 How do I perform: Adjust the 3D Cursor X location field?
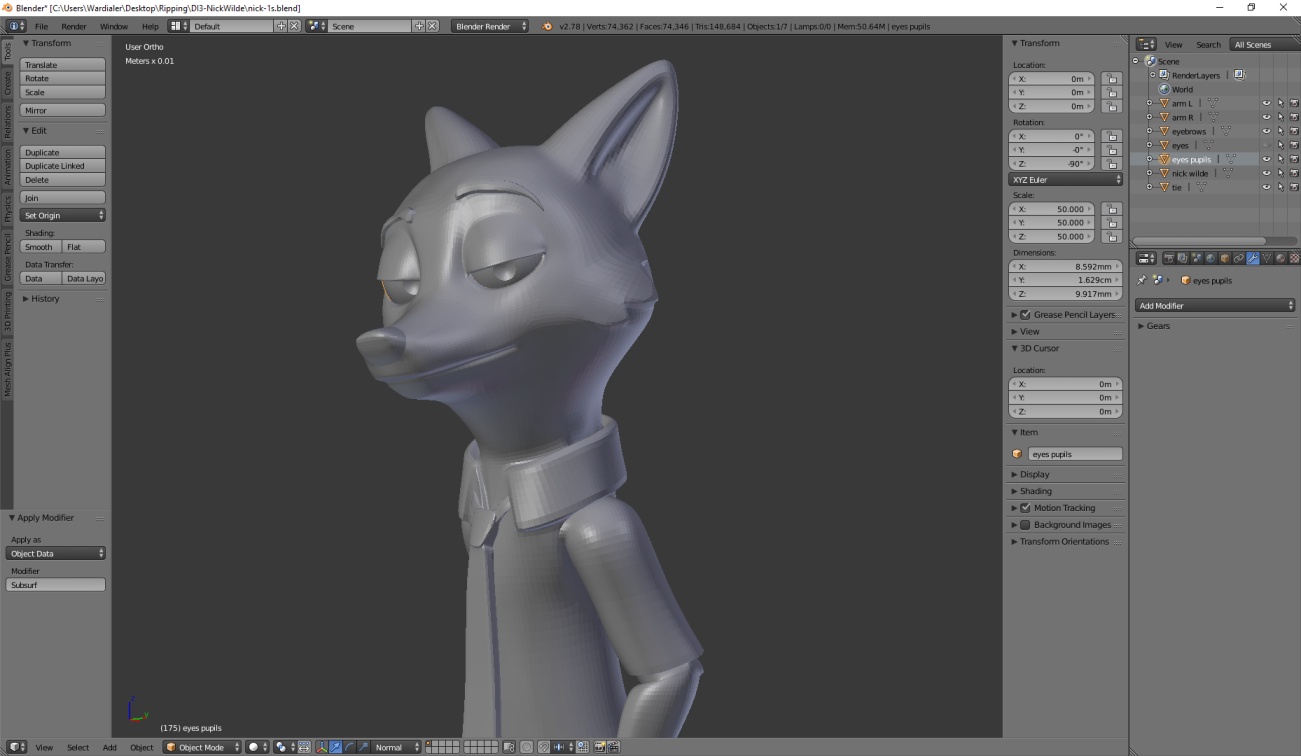coord(1066,384)
